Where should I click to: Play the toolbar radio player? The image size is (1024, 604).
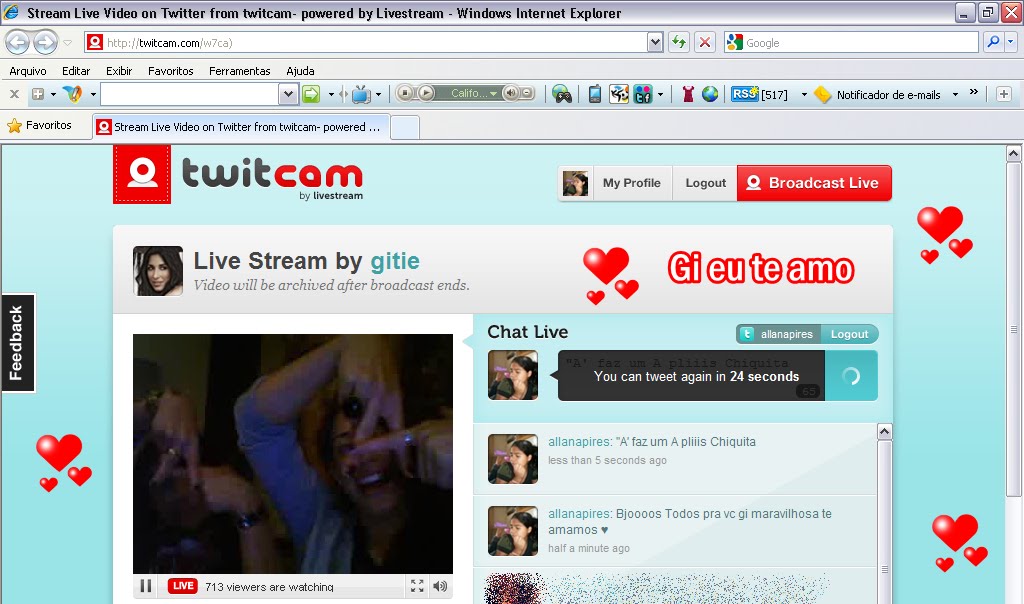pos(426,93)
